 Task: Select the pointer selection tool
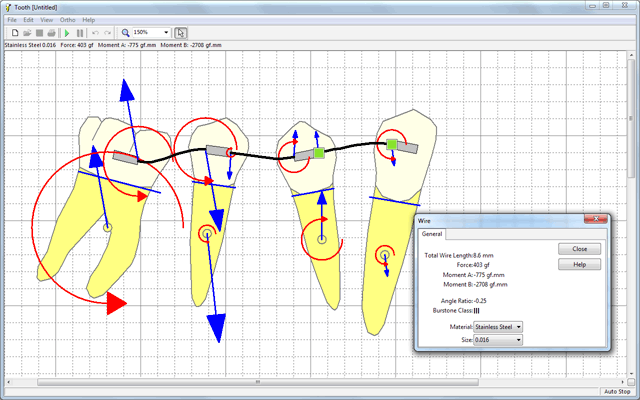180,33
